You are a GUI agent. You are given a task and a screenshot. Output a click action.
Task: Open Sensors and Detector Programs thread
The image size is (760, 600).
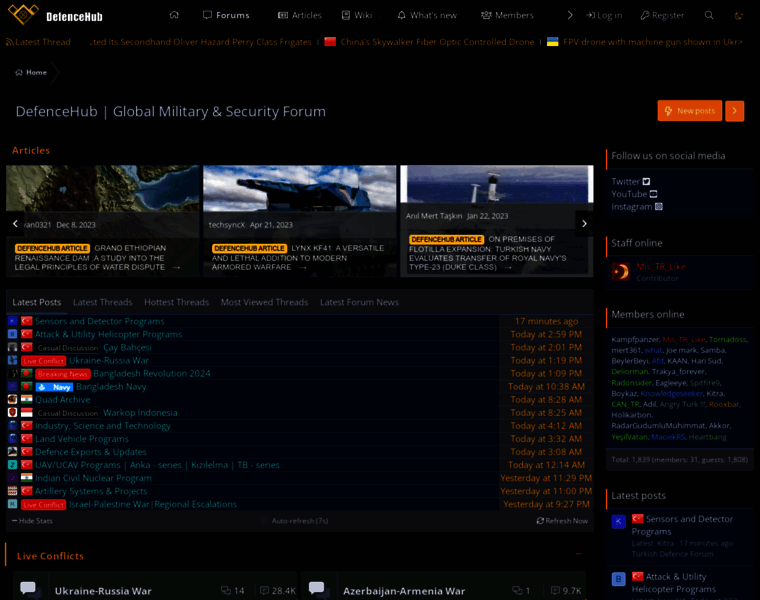tap(99, 321)
